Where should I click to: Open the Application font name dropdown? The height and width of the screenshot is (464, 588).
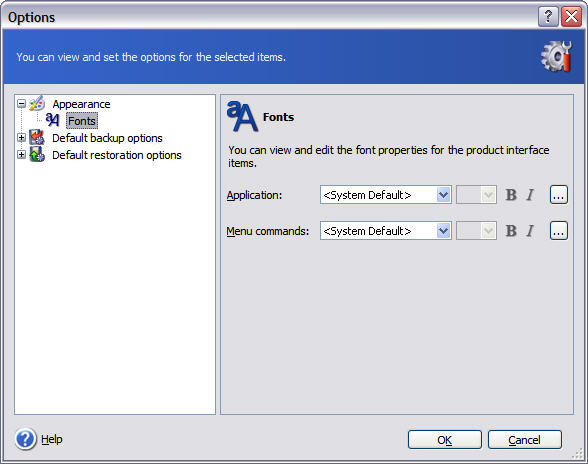443,195
